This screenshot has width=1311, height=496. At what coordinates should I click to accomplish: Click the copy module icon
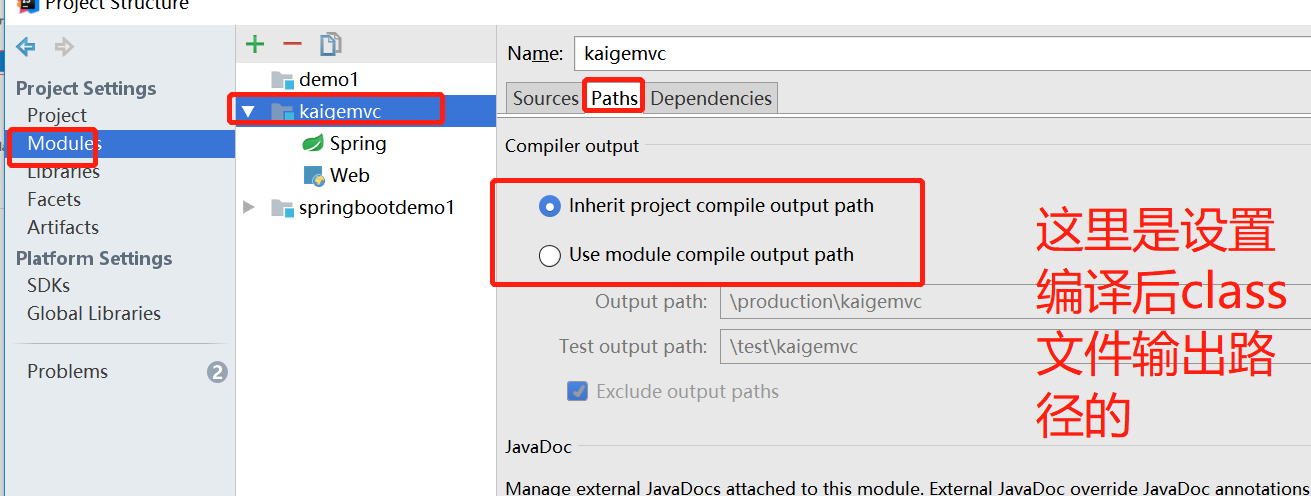[330, 44]
